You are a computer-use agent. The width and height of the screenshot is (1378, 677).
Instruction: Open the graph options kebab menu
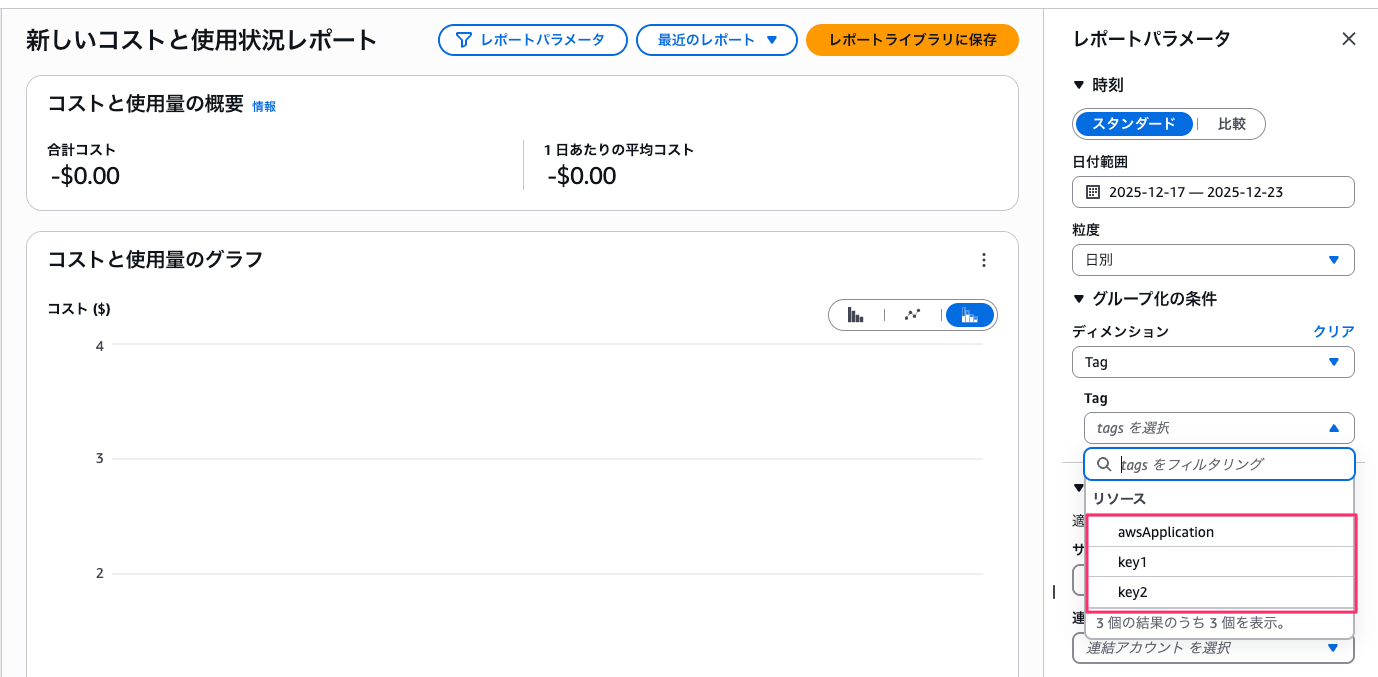point(984,259)
